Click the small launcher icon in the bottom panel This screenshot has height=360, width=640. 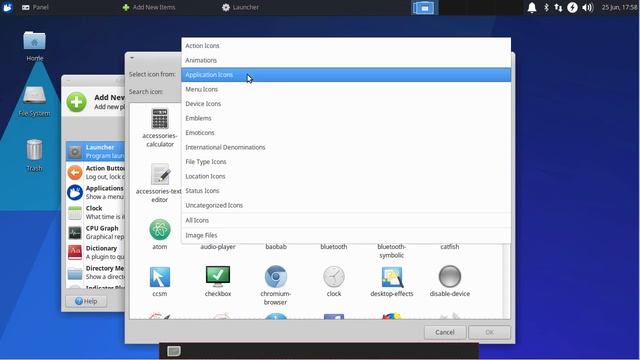pyautogui.click(x=174, y=351)
